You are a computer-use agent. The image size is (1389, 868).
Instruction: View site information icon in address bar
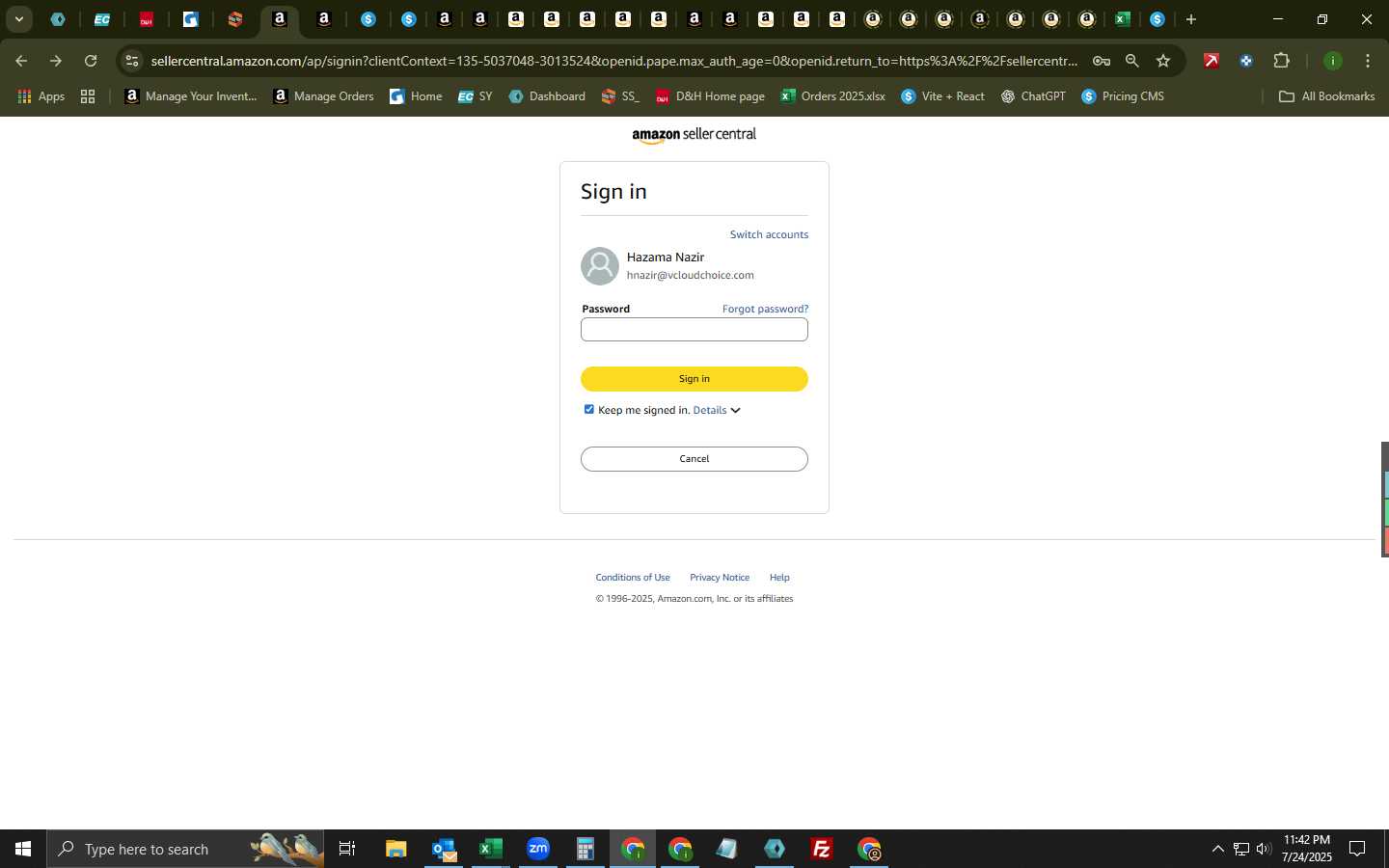pos(132,61)
